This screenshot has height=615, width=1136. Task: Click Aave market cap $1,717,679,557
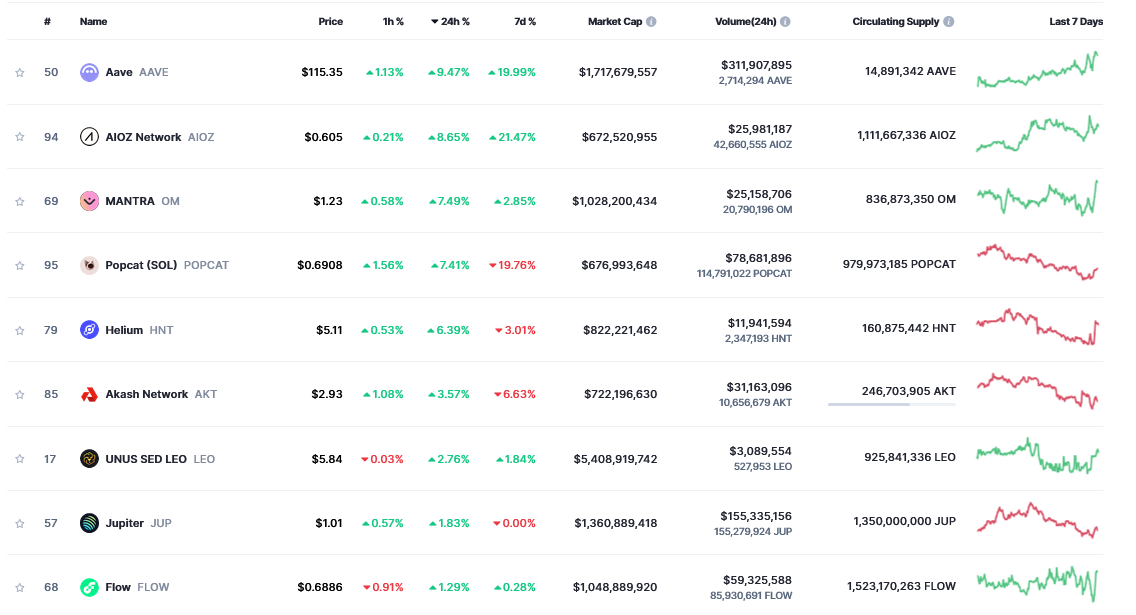click(x=618, y=72)
